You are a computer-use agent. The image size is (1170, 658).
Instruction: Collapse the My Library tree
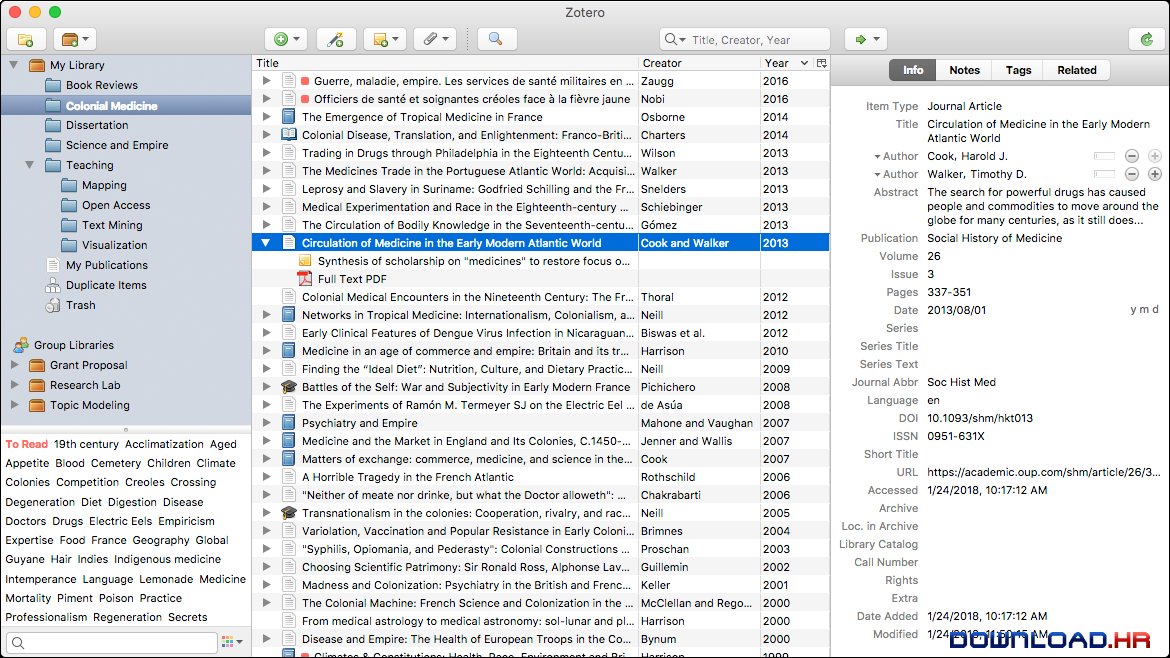13,66
